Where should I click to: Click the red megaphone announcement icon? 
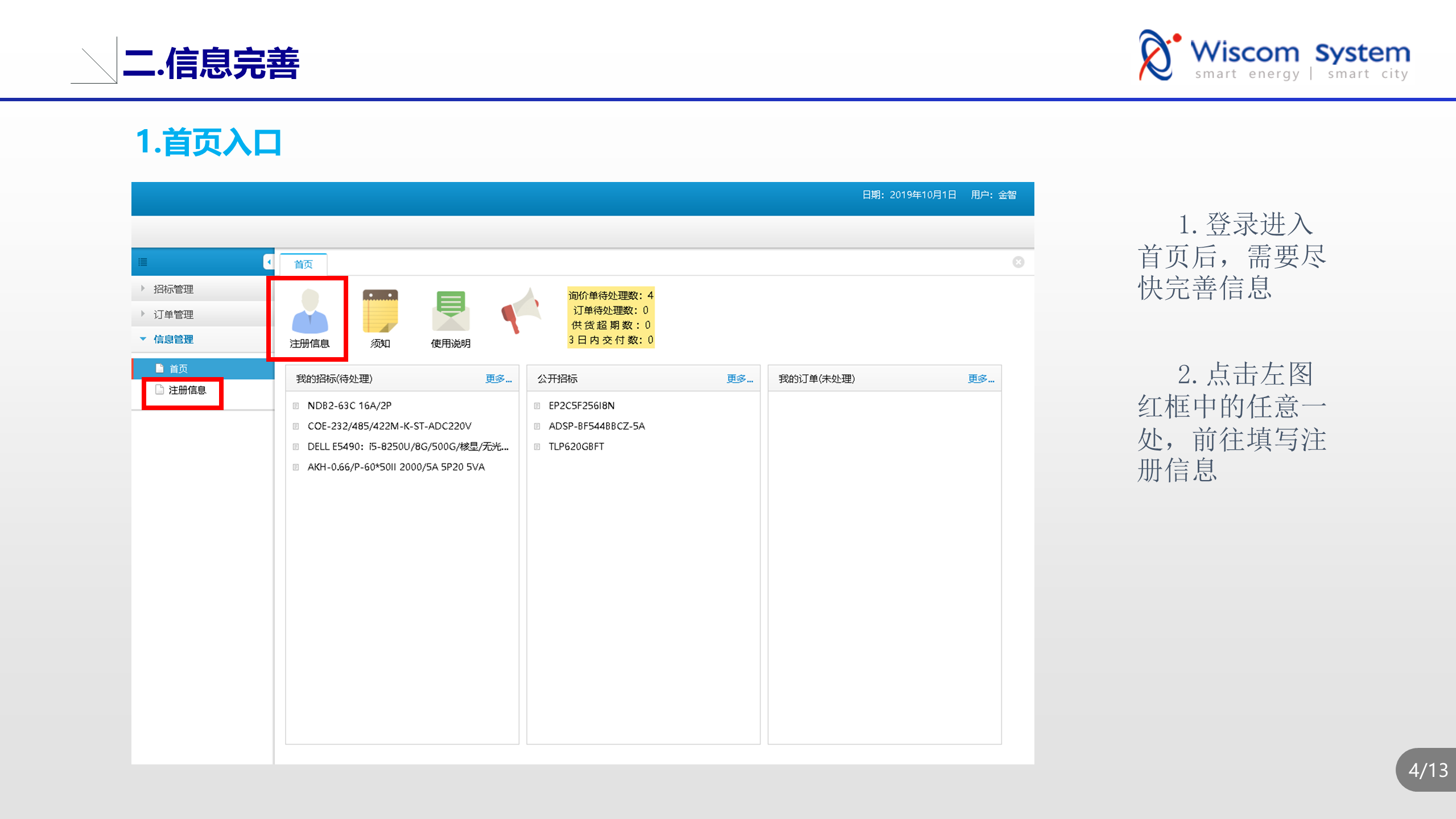pos(520,311)
